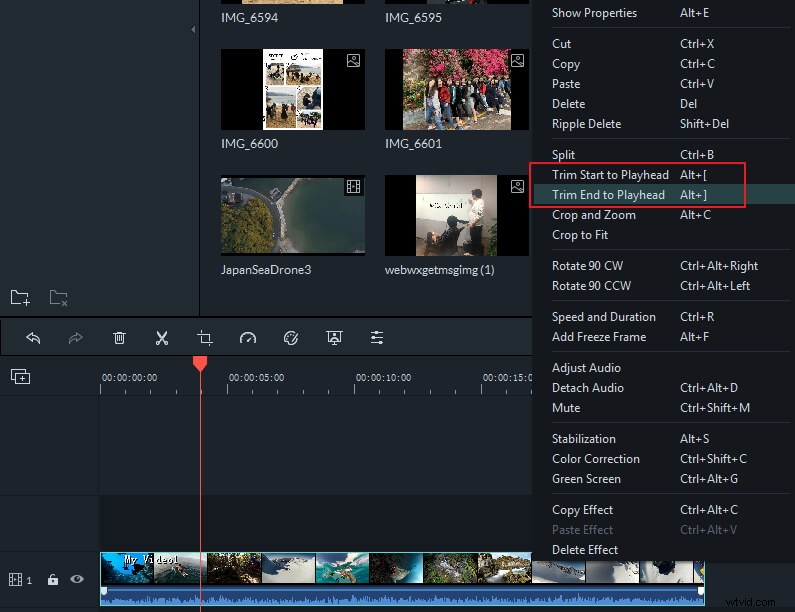
Task: Click the 00:00:10:00 ruler mark
Action: point(383,378)
